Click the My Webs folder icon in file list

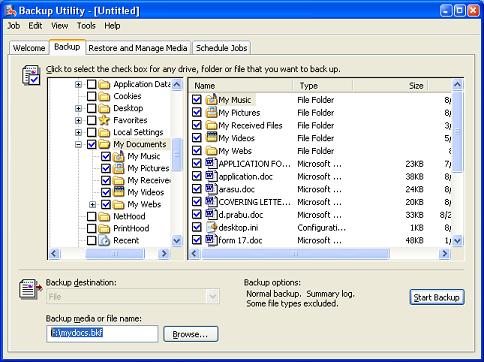(211, 150)
